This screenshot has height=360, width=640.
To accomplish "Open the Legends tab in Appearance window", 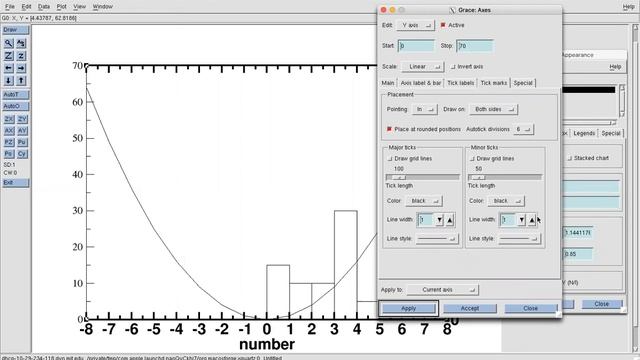I will pyautogui.click(x=584, y=133).
